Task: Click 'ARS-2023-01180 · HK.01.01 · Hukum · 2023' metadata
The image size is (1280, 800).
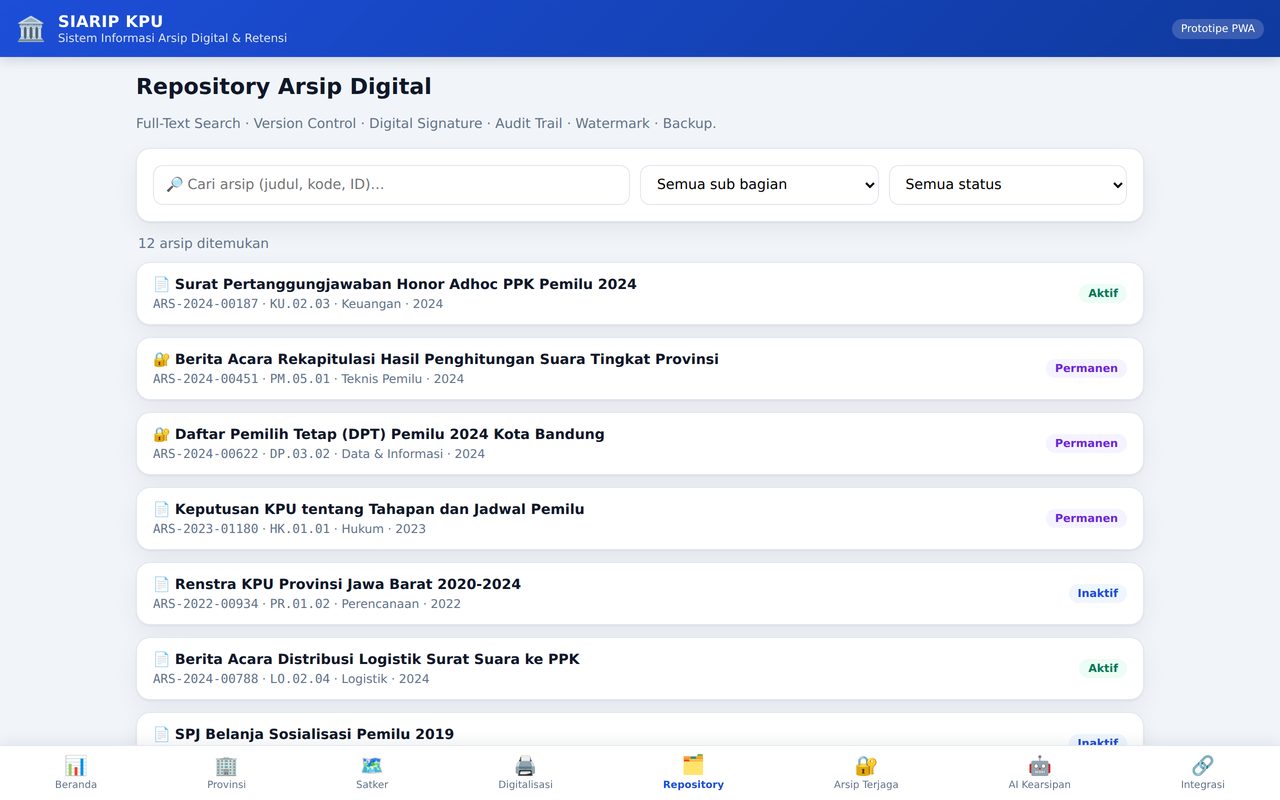Action: [x=289, y=529]
